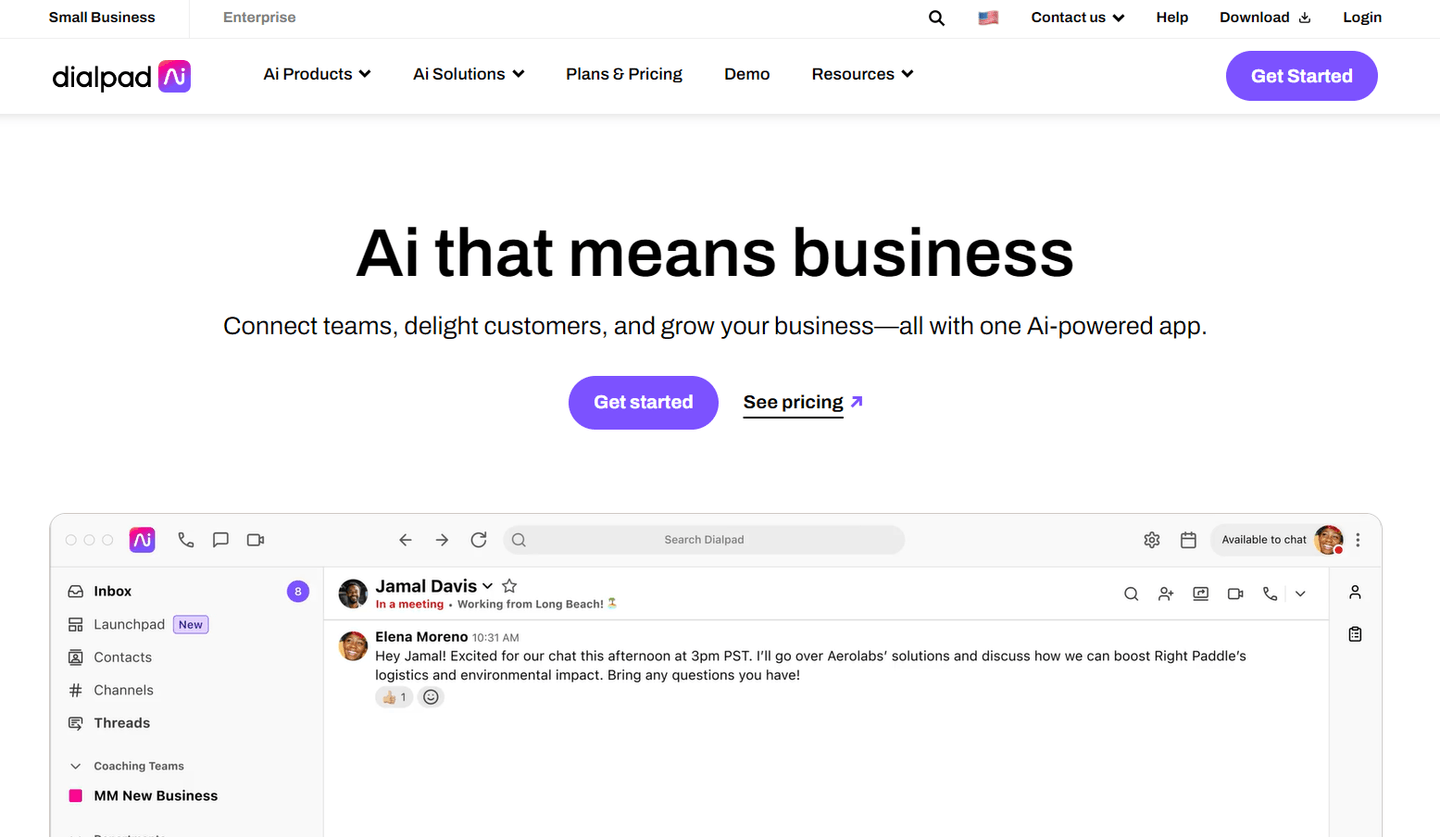This screenshot has height=837, width=1440.
Task: Click the Search Dialpad field
Action: point(704,540)
